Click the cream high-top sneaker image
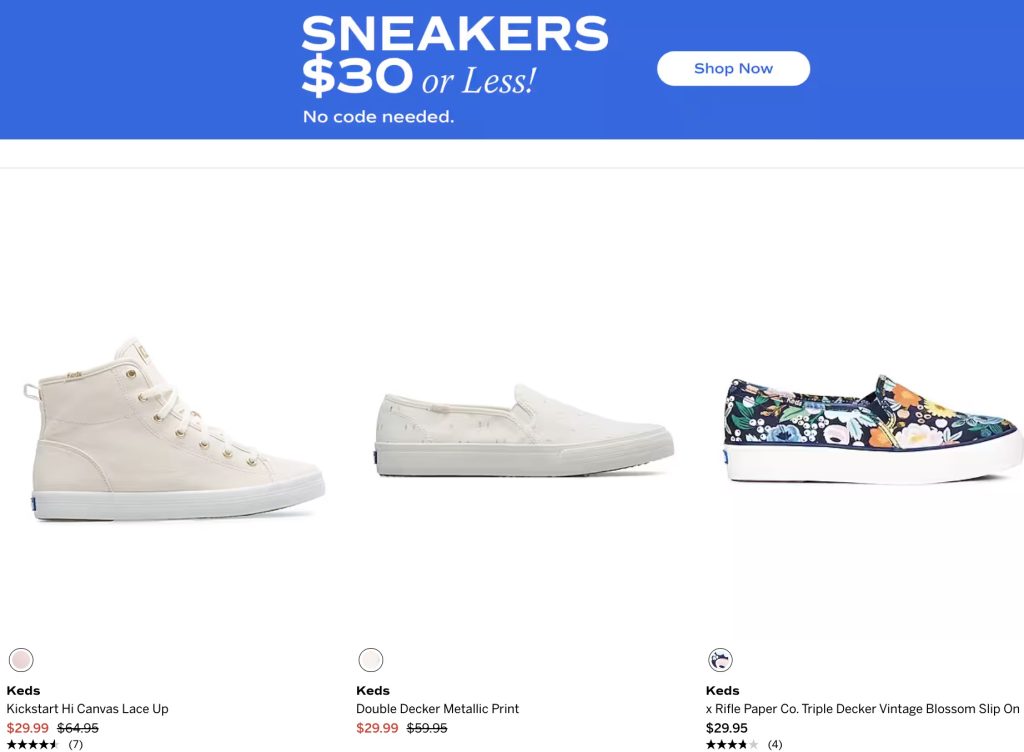 tap(173, 430)
